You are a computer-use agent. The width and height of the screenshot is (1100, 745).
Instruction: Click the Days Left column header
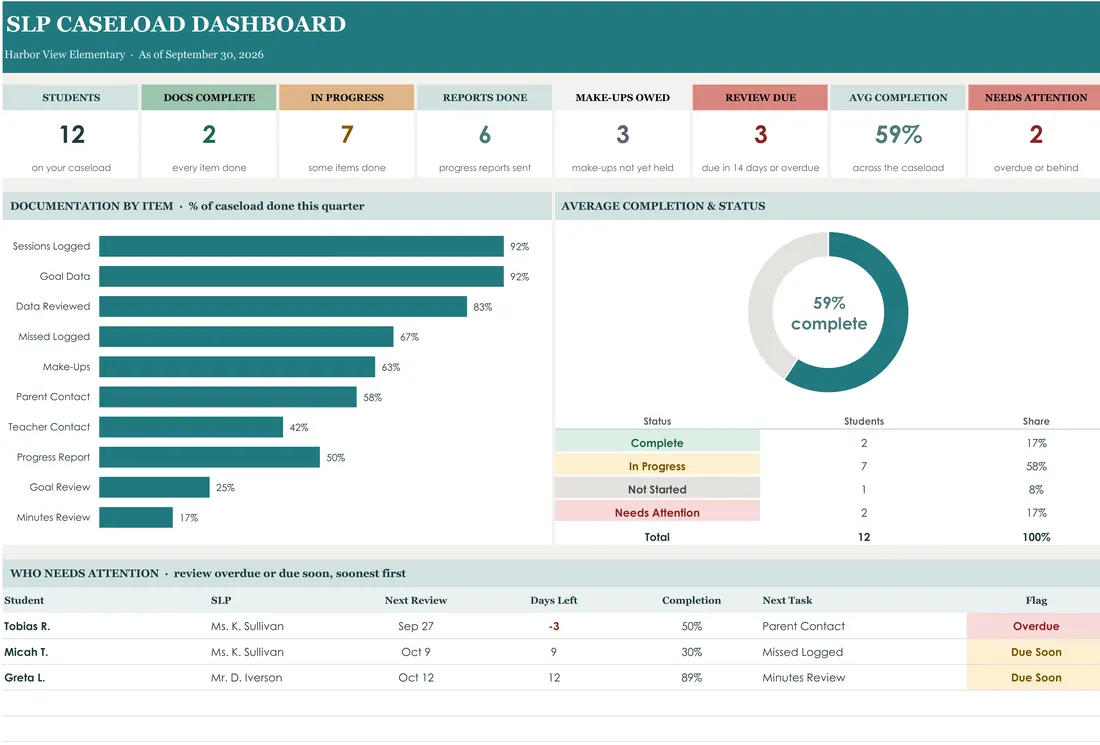(x=554, y=600)
